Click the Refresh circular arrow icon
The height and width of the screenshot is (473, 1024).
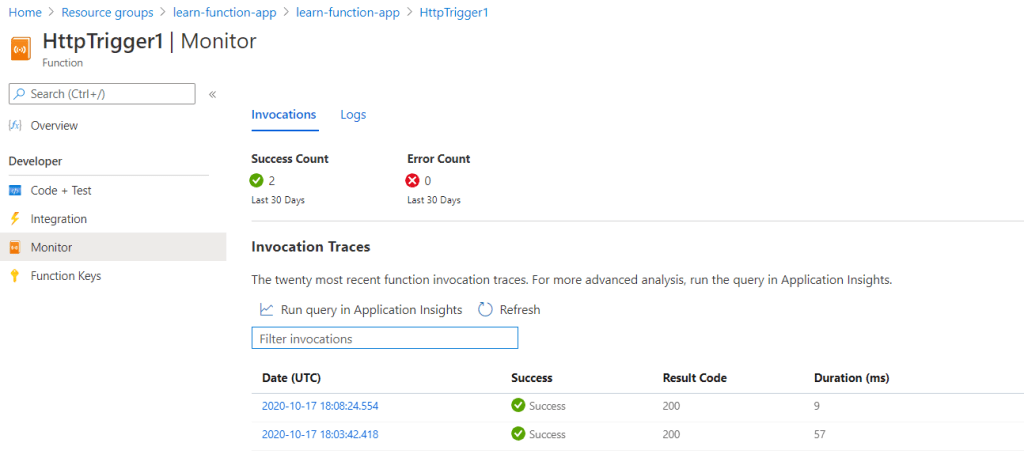tap(485, 310)
